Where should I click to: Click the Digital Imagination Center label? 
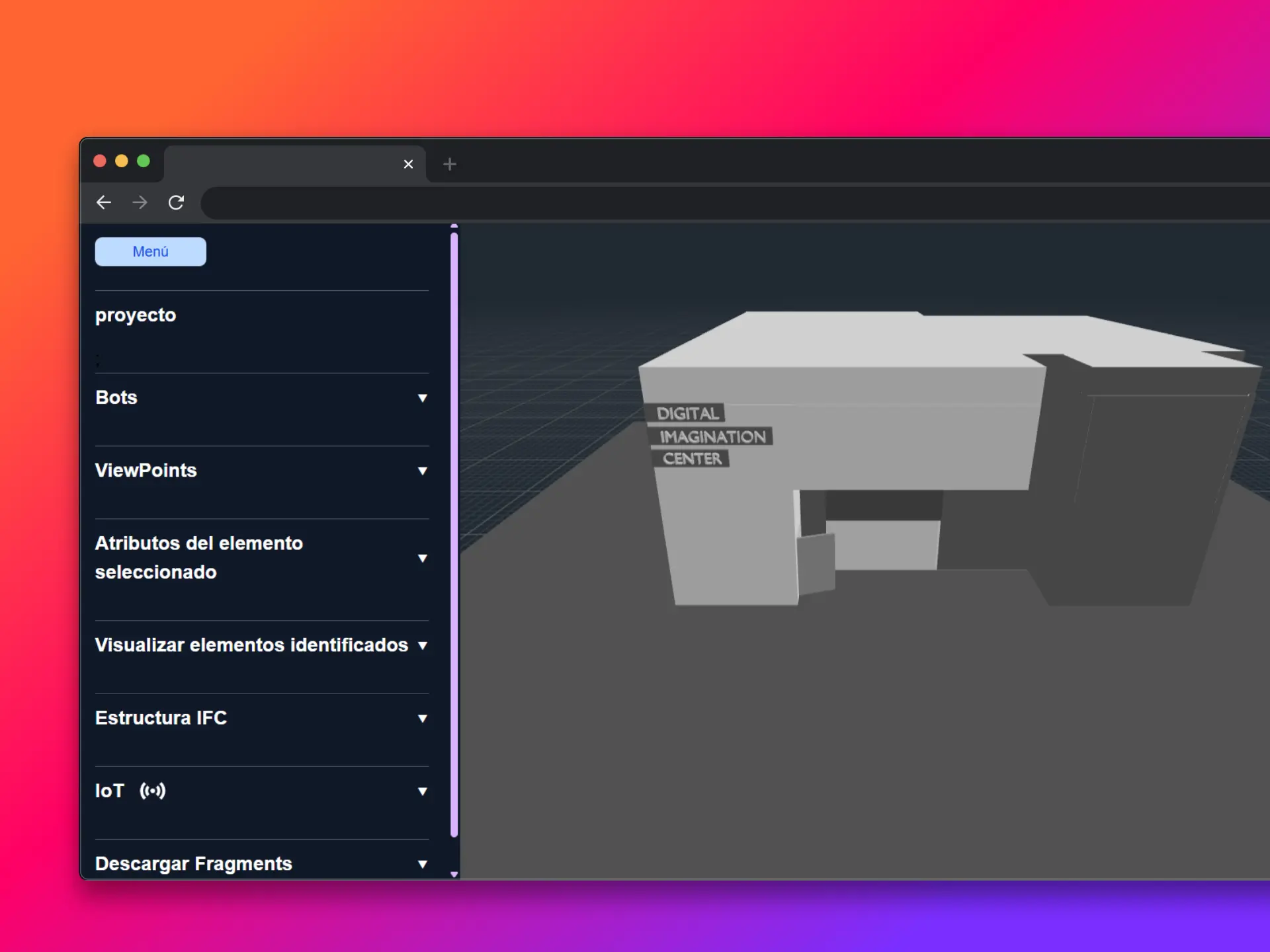click(x=709, y=436)
